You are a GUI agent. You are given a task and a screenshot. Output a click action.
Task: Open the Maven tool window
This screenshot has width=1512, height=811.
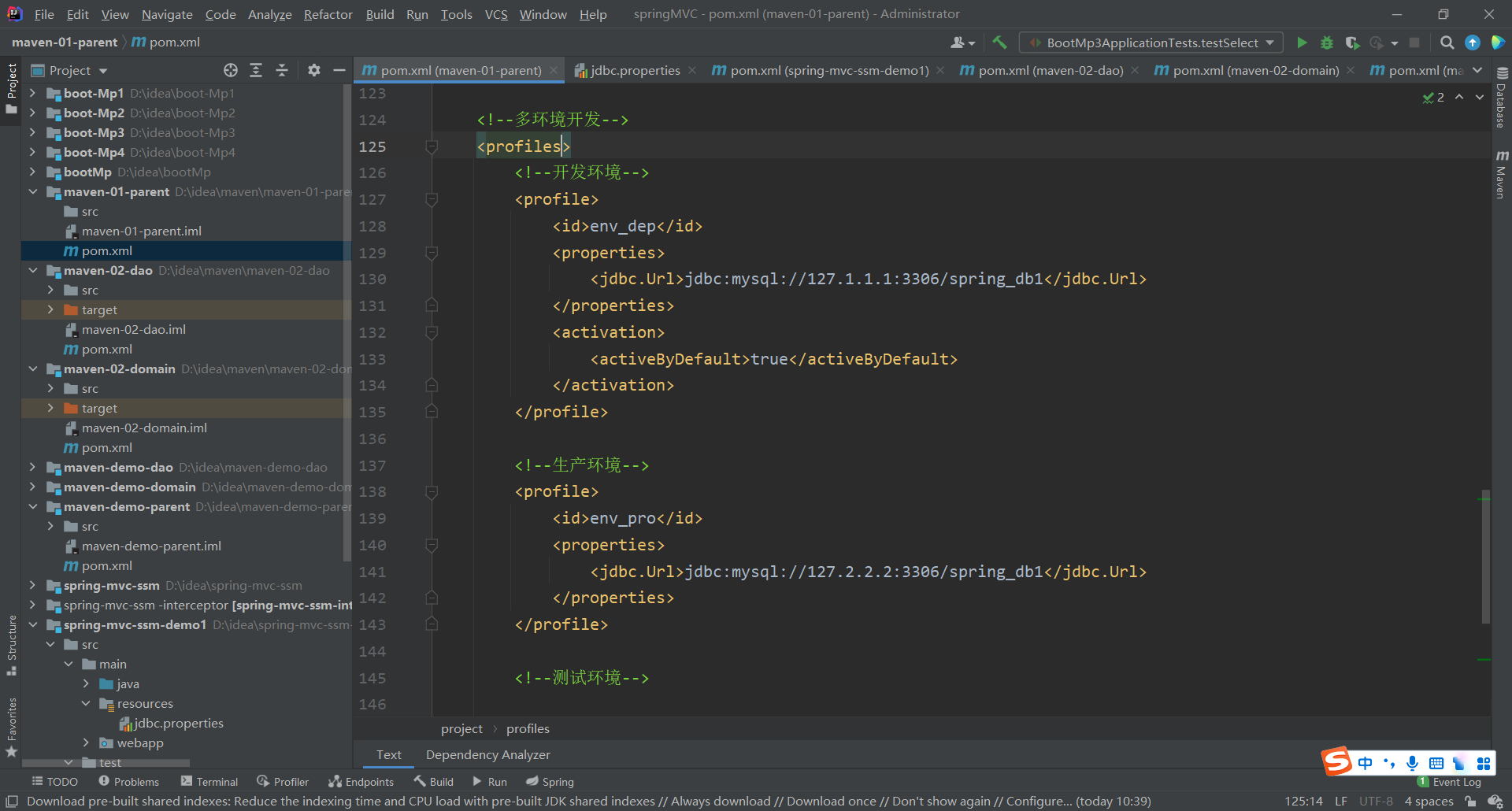click(x=1502, y=175)
